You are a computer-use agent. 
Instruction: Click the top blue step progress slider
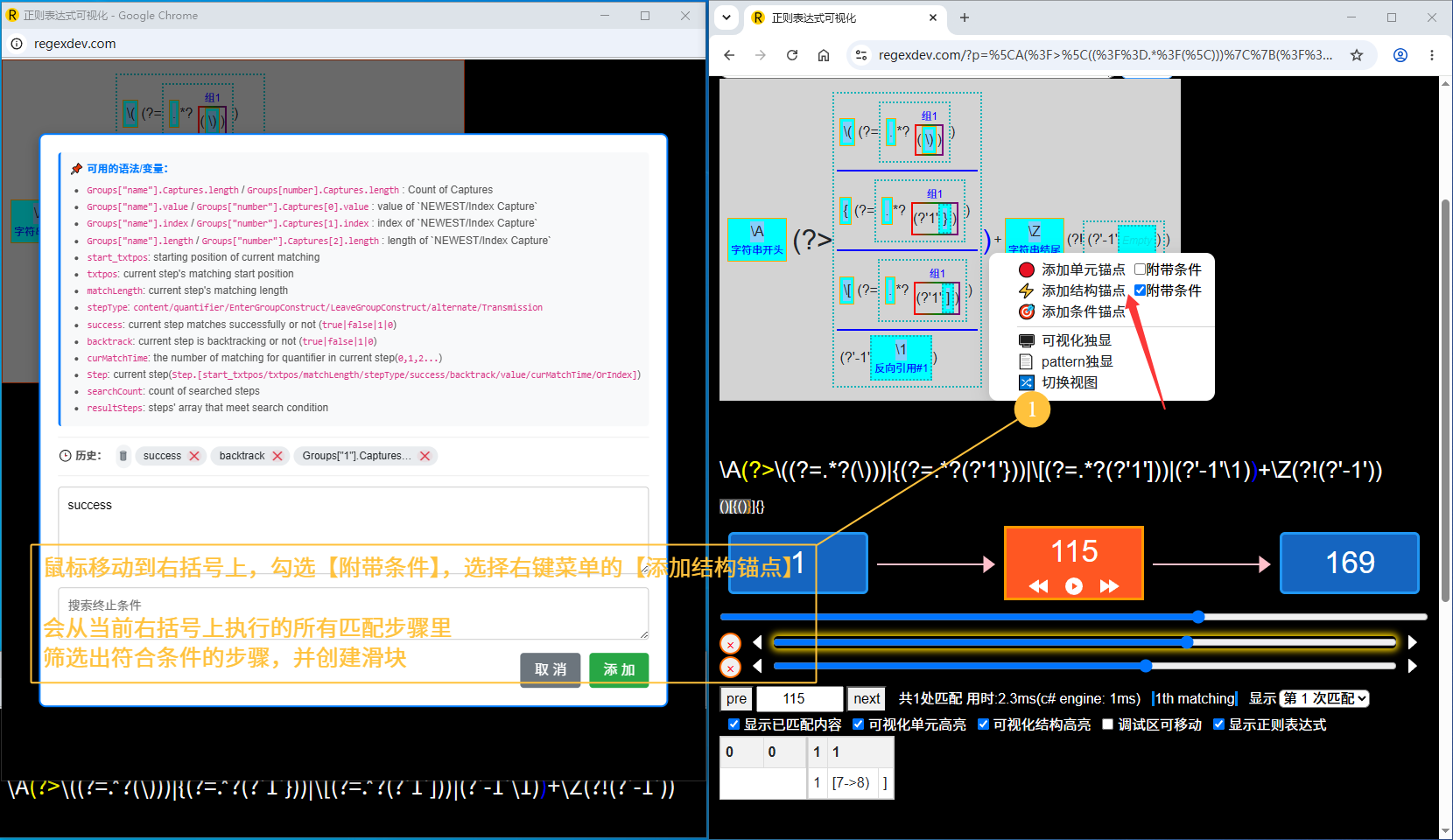coord(1073,617)
